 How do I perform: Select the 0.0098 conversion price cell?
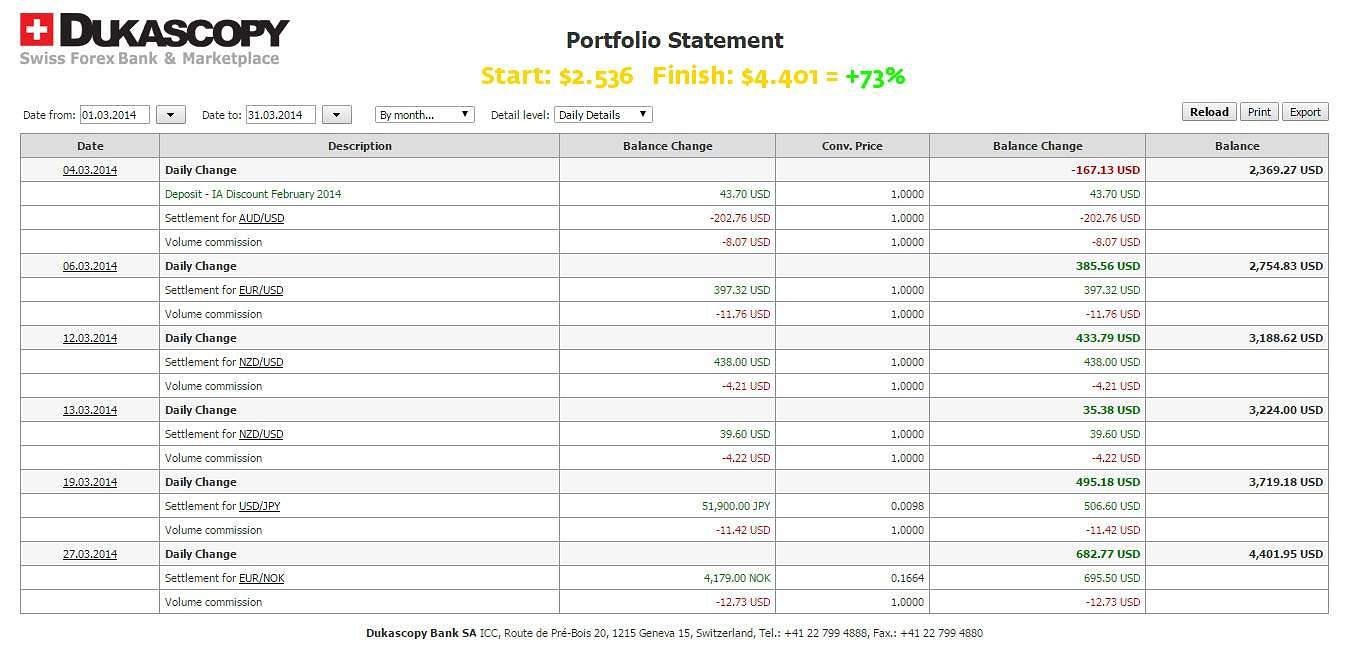tap(852, 506)
